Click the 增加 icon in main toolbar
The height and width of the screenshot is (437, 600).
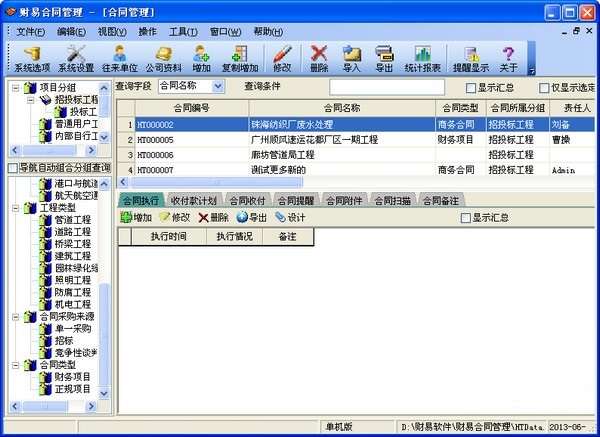[x=201, y=59]
